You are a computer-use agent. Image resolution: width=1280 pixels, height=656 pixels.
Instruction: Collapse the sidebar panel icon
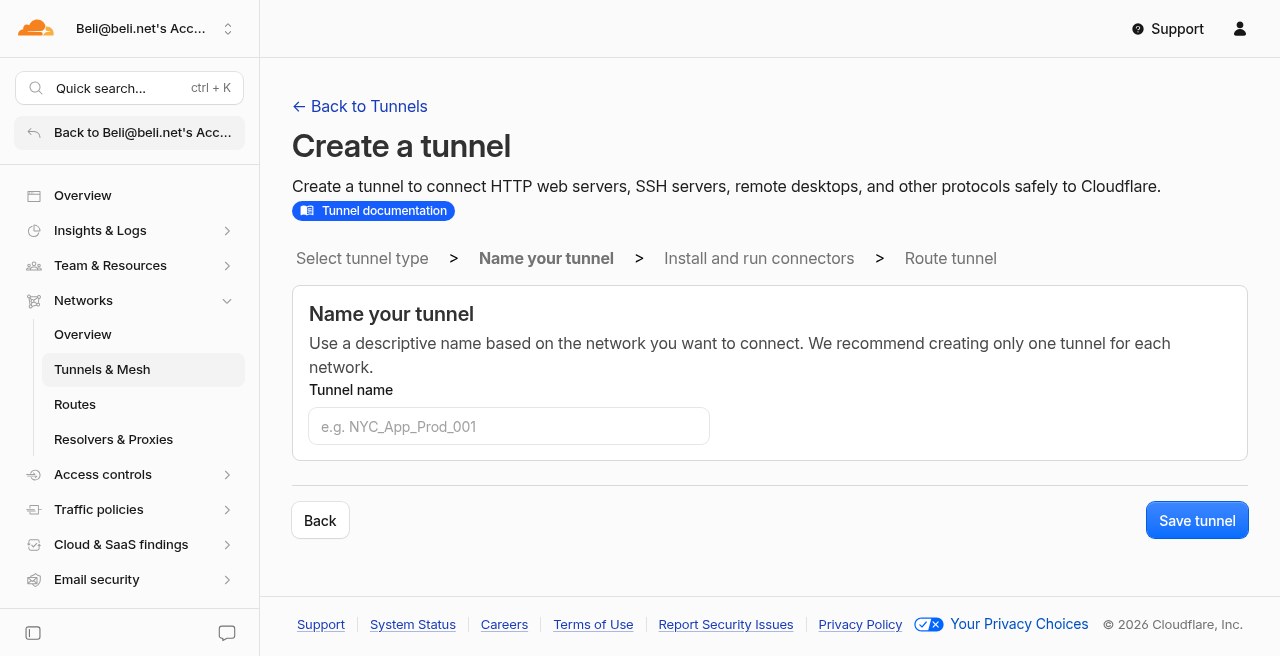(33, 633)
